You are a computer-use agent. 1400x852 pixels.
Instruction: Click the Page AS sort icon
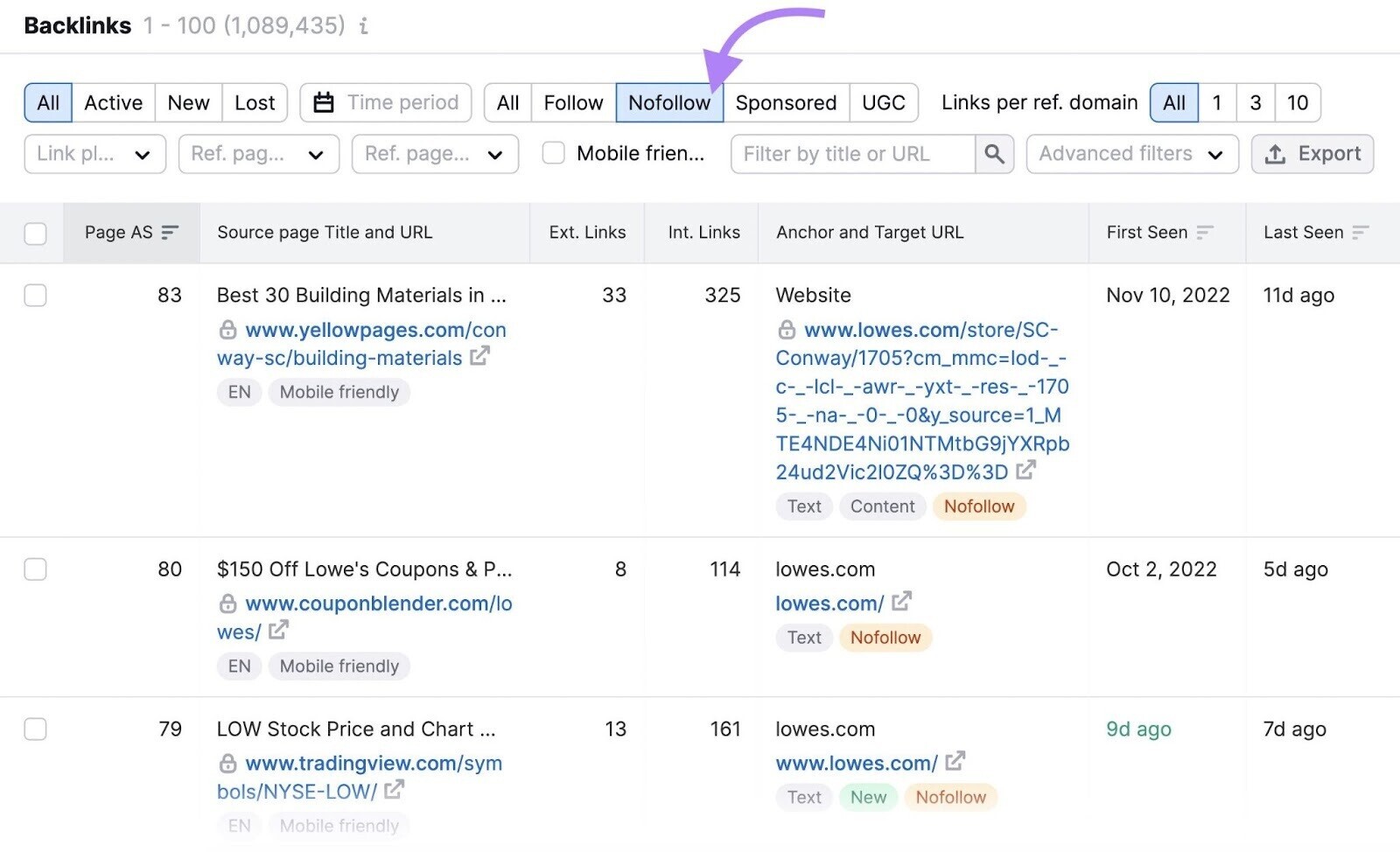tap(170, 232)
